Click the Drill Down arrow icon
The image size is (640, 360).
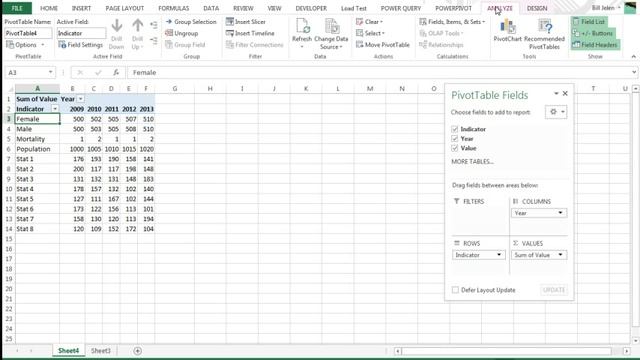click(117, 26)
